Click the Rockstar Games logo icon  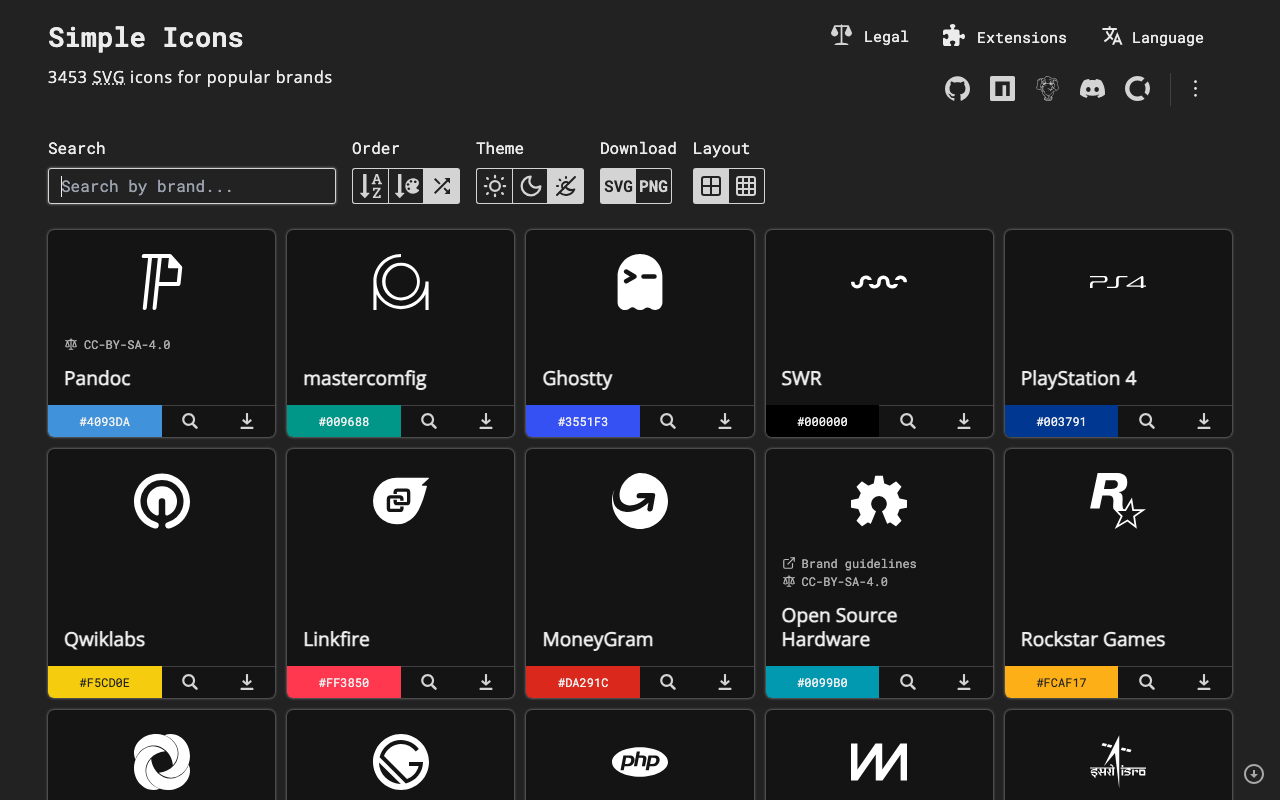point(1118,501)
